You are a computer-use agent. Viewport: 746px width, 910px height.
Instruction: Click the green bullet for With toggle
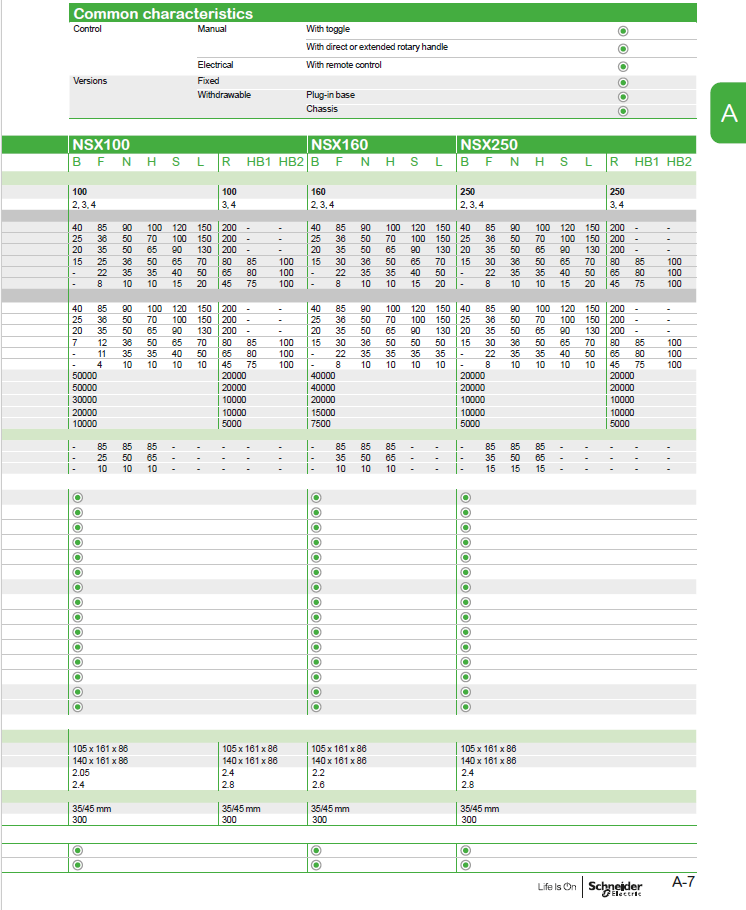[x=623, y=31]
